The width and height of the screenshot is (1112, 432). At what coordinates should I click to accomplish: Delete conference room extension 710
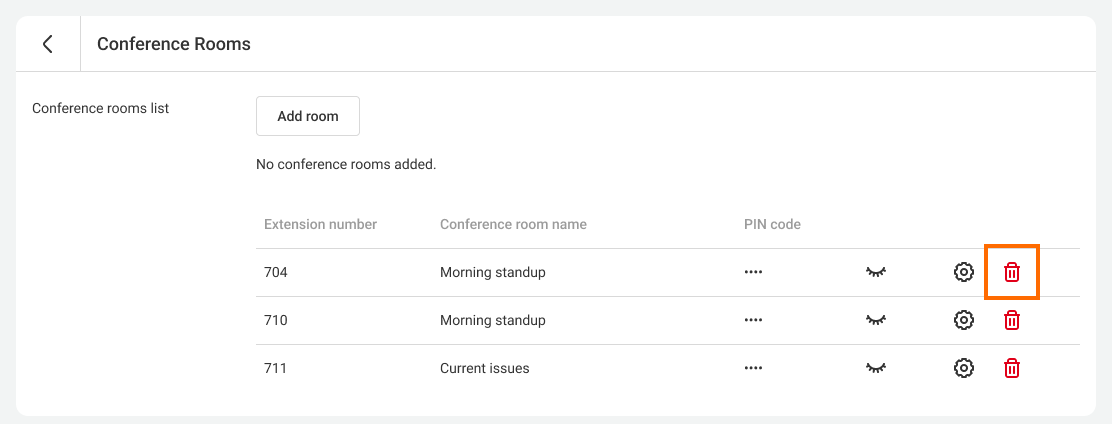1012,320
